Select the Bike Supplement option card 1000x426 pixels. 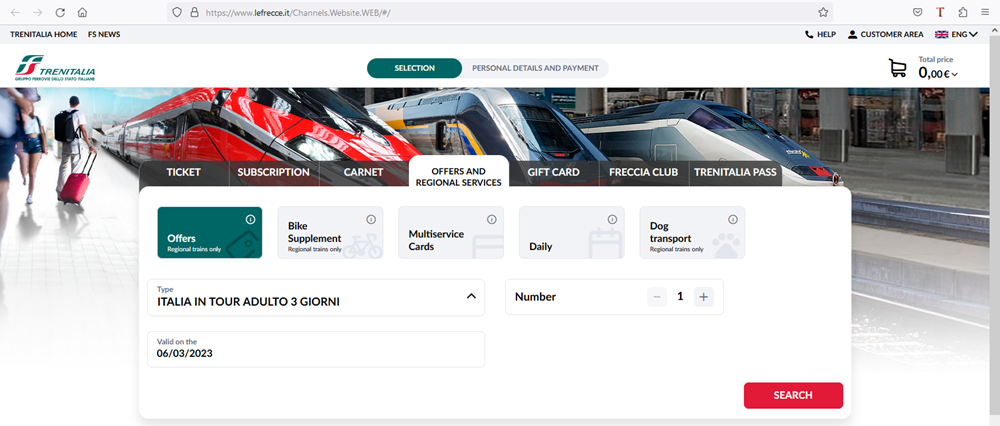pos(330,232)
